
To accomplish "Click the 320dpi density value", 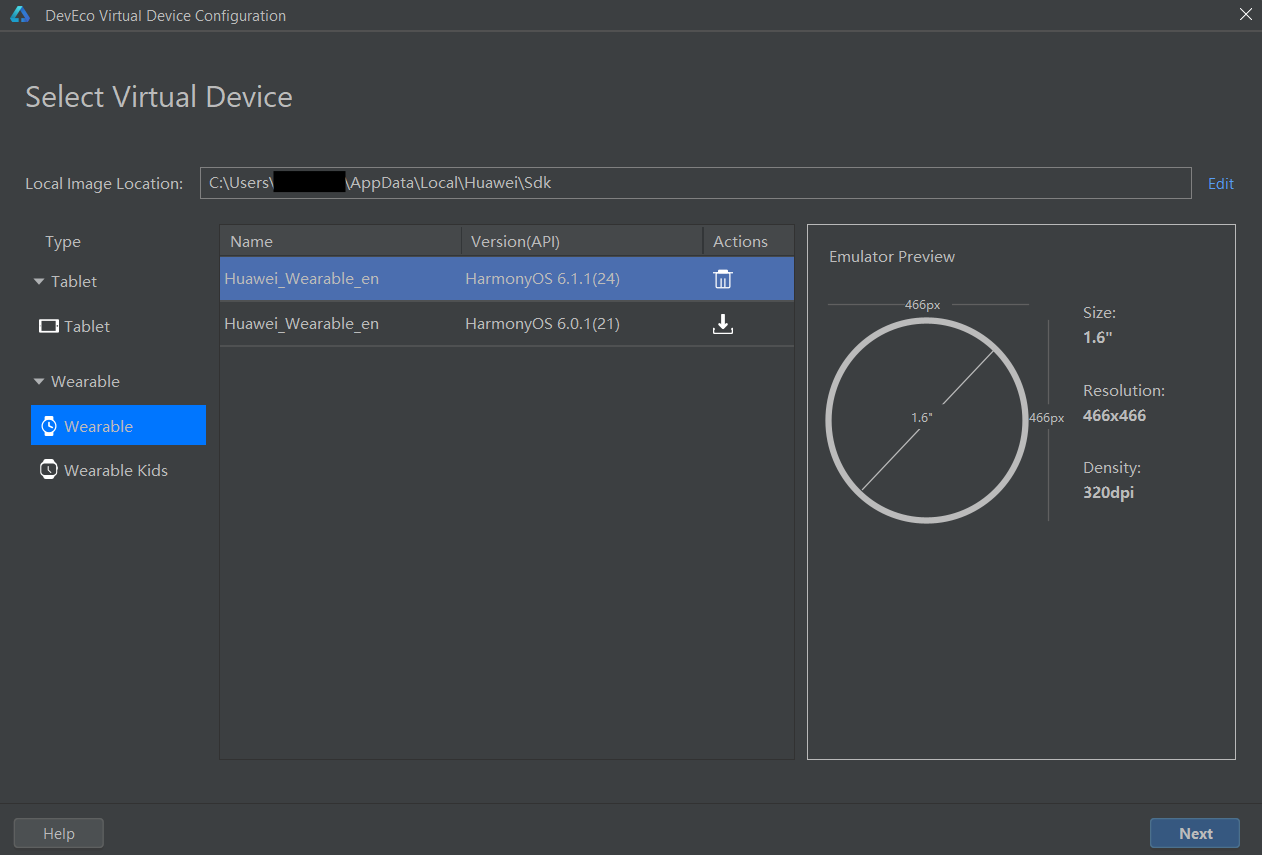I will (x=1108, y=493).
